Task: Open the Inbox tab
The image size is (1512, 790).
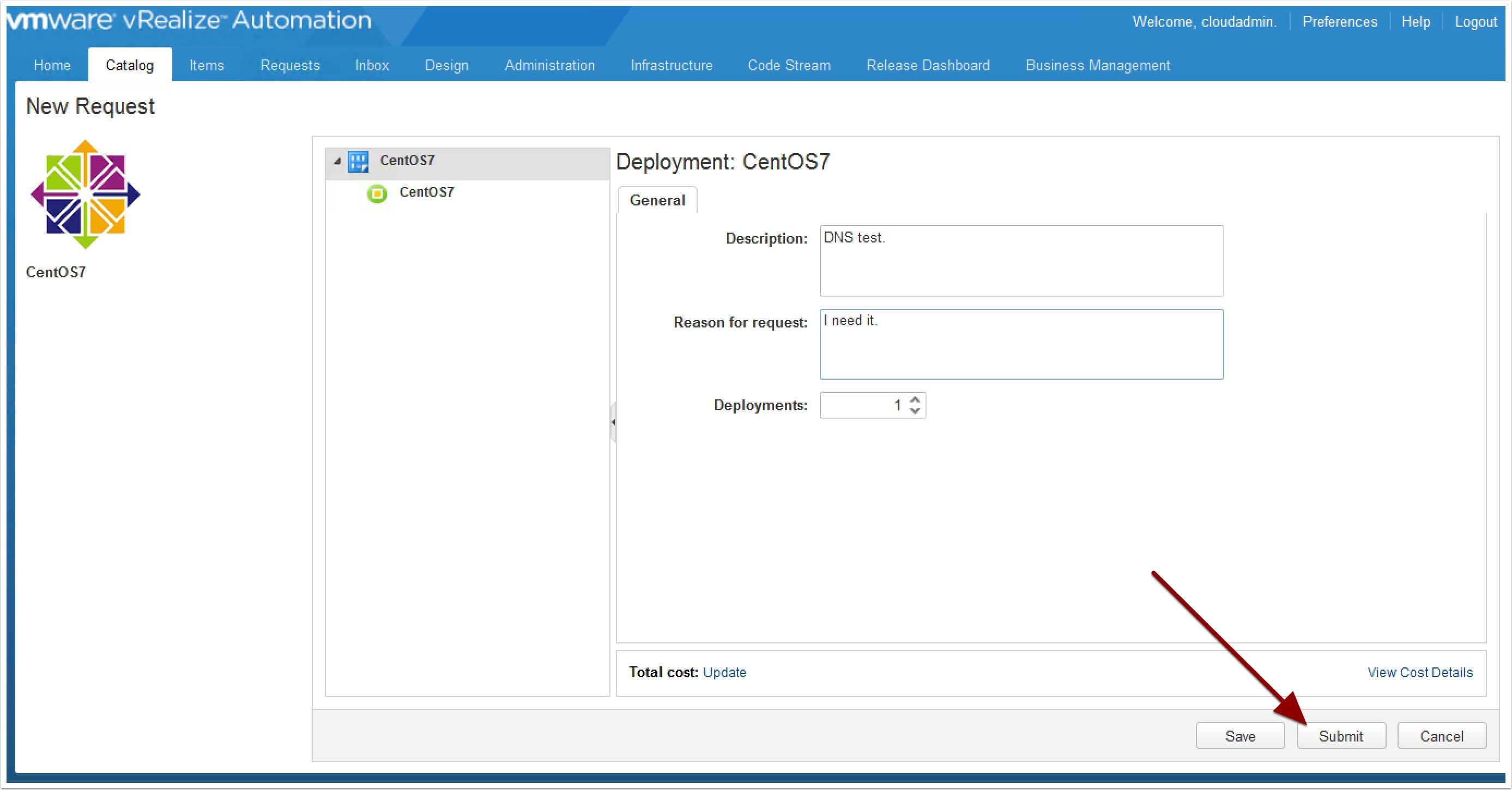Action: (x=372, y=65)
